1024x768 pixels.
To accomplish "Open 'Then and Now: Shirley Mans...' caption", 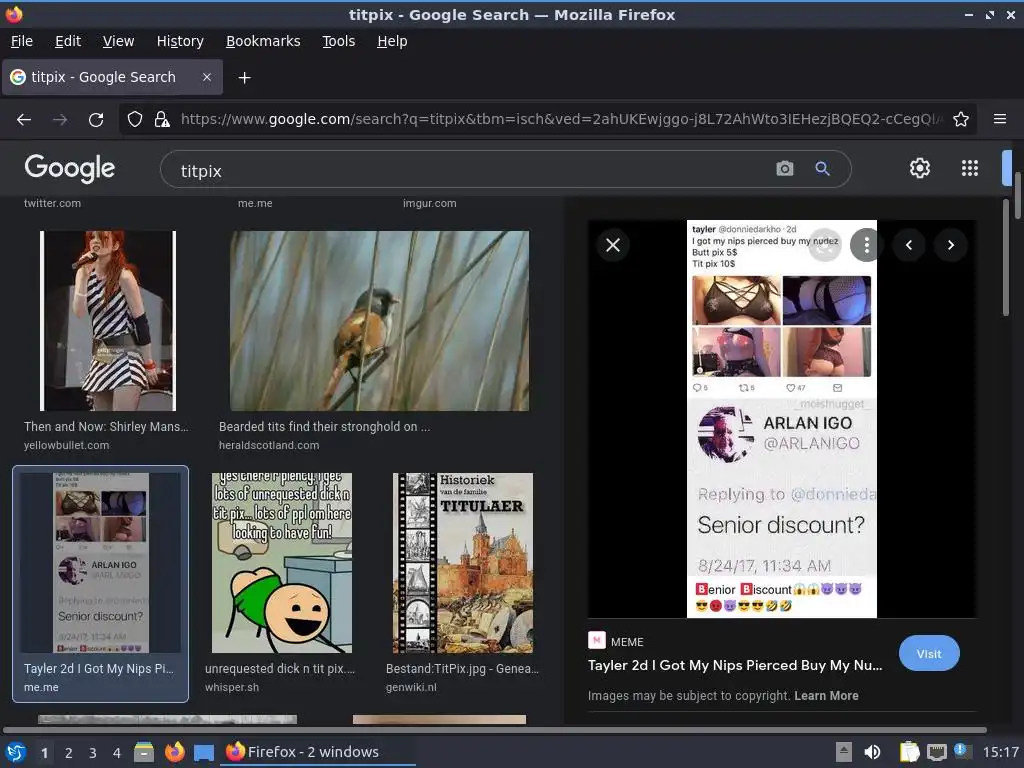I will 106,426.
